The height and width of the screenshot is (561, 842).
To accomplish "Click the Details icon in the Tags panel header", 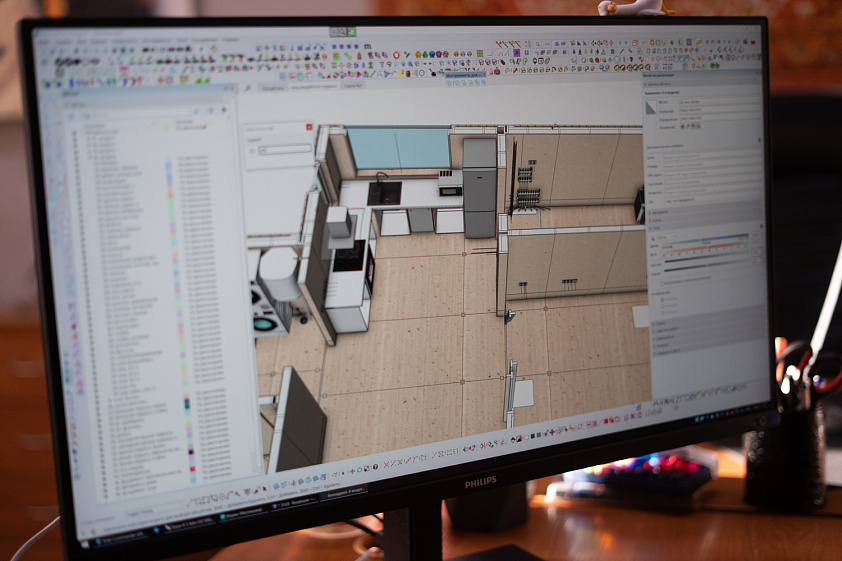I will (x=224, y=111).
